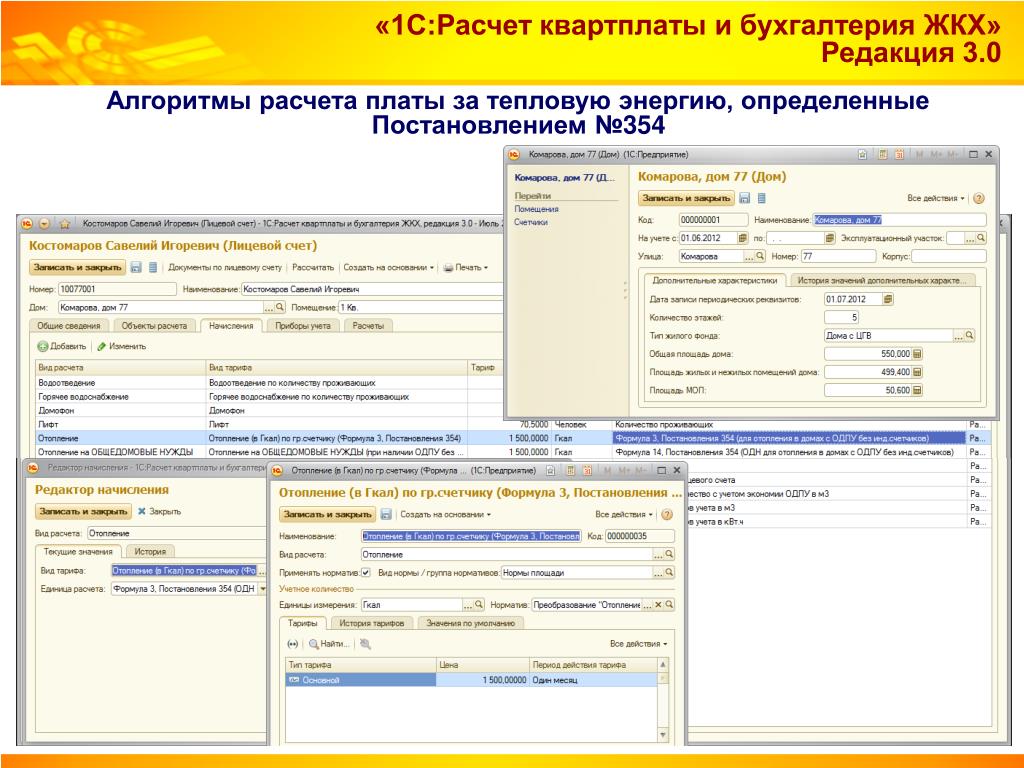Click the magnifier icon for Единицы измерения
The height and width of the screenshot is (768, 1024).
click(479, 605)
